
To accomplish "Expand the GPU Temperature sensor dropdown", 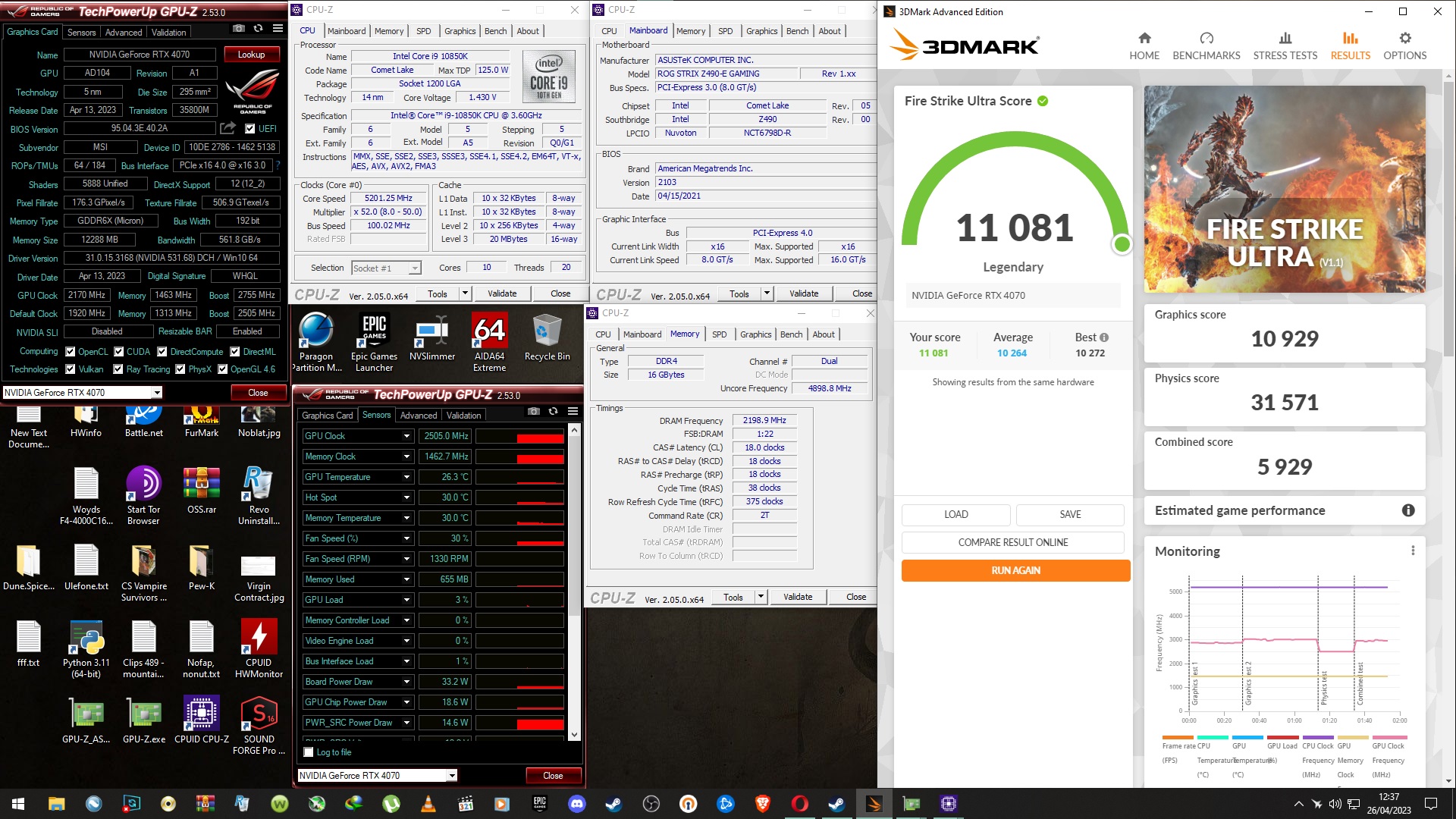I will pos(407,477).
